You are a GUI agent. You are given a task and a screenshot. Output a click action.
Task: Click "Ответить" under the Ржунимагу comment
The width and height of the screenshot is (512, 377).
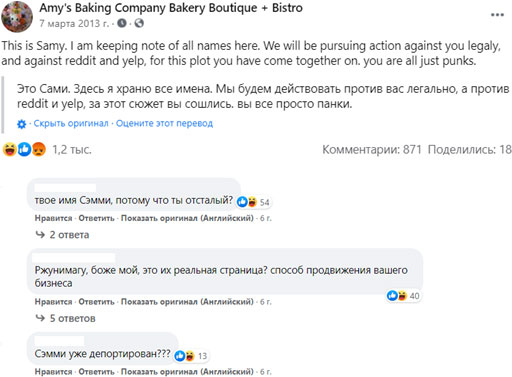coord(96,302)
